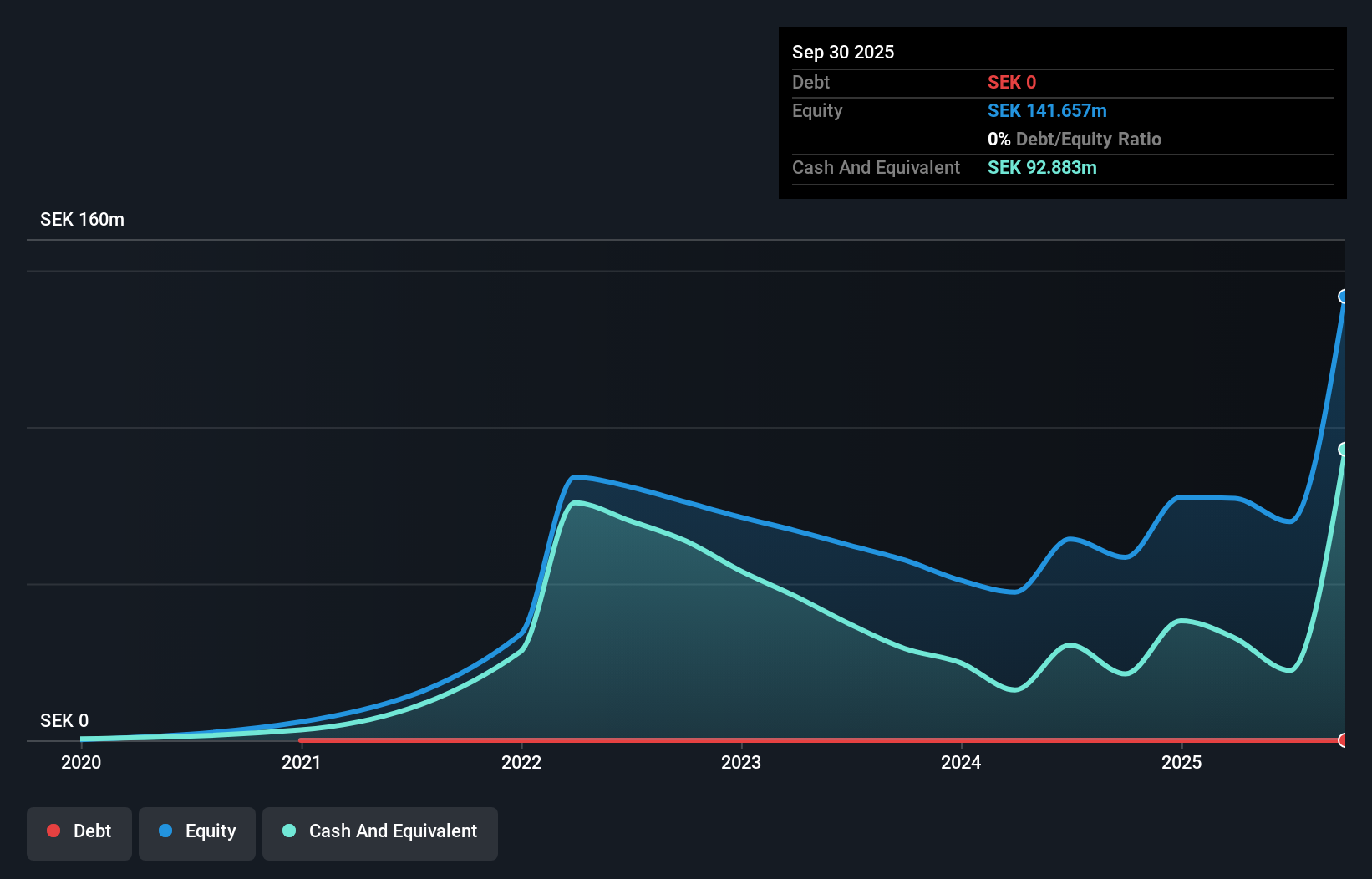Open the Sep 30 2025 tooltip header row

tap(843, 52)
